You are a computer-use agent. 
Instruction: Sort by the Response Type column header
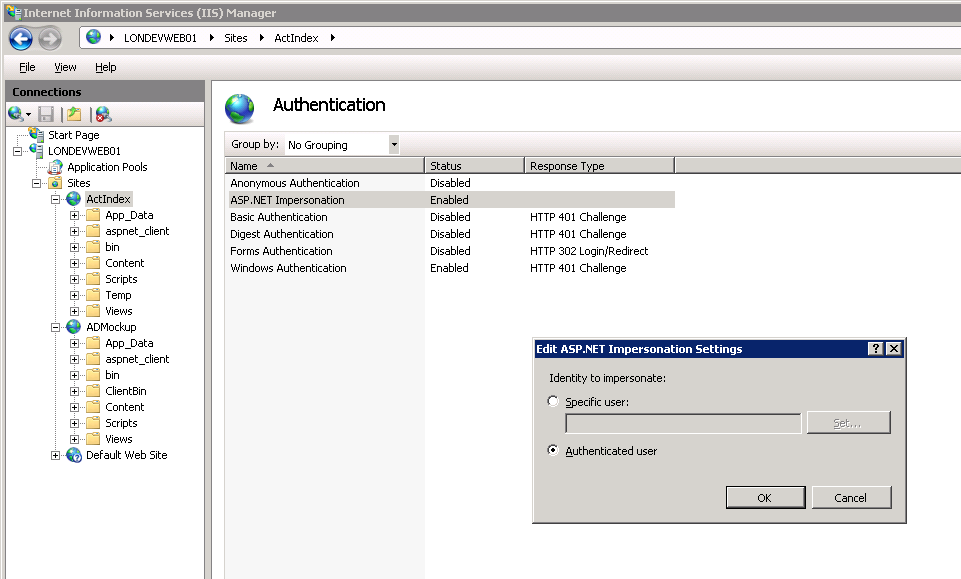599,165
